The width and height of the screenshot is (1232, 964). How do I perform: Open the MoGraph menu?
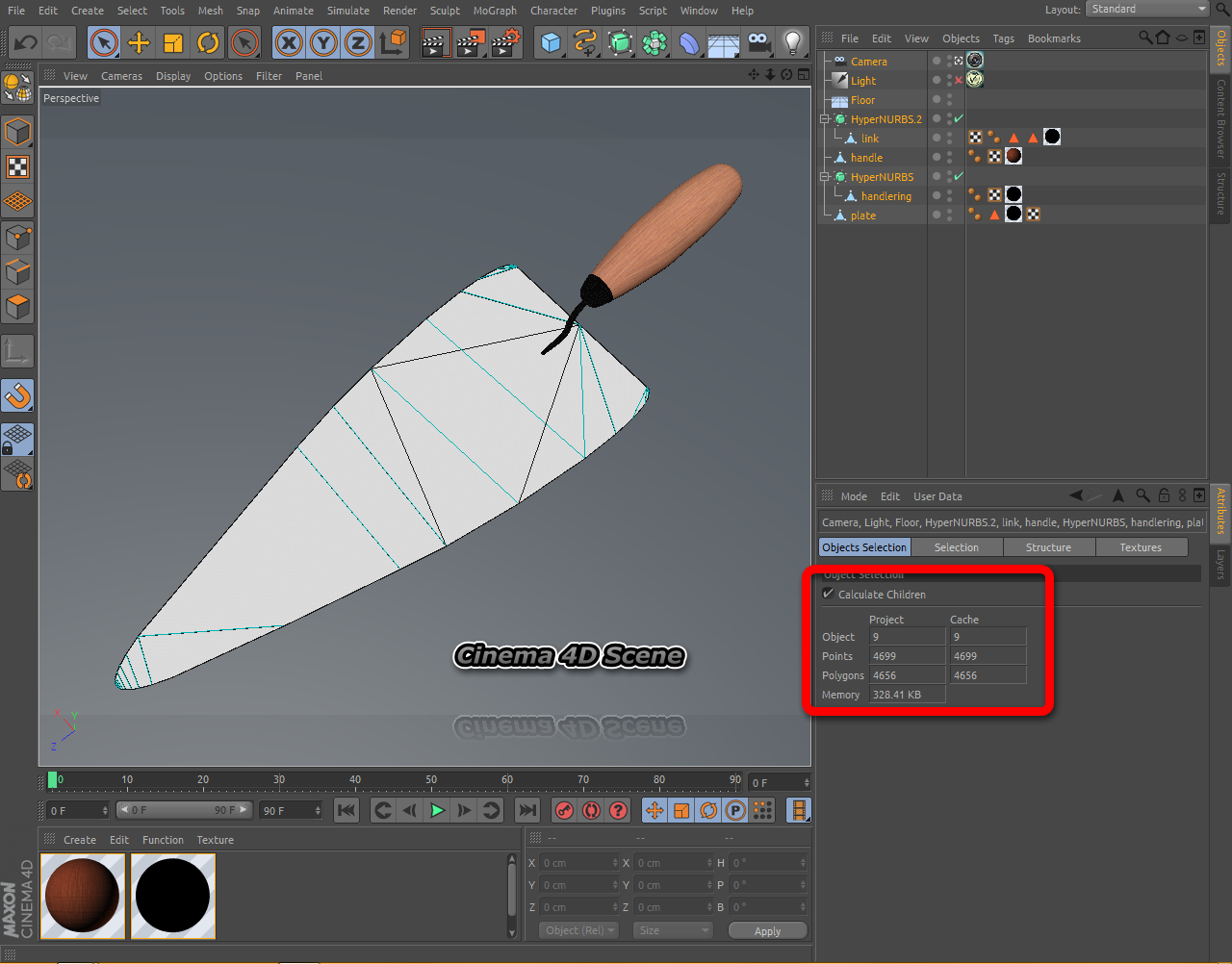[x=495, y=11]
